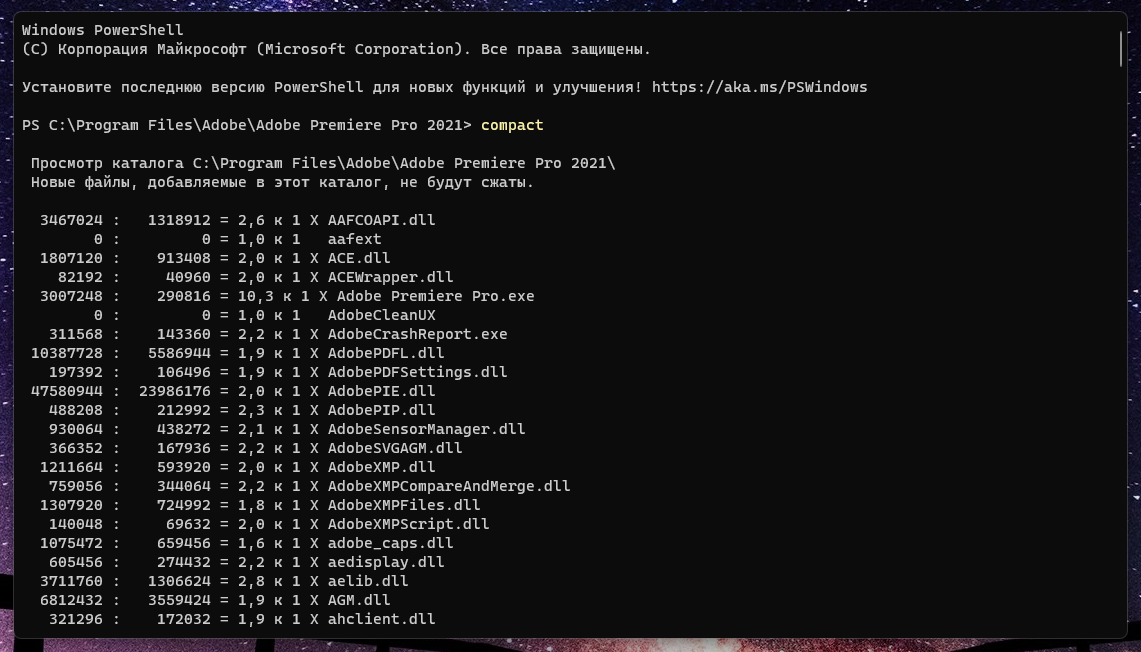Select the aedisplay.dll file name
The height and width of the screenshot is (652, 1141).
click(386, 560)
